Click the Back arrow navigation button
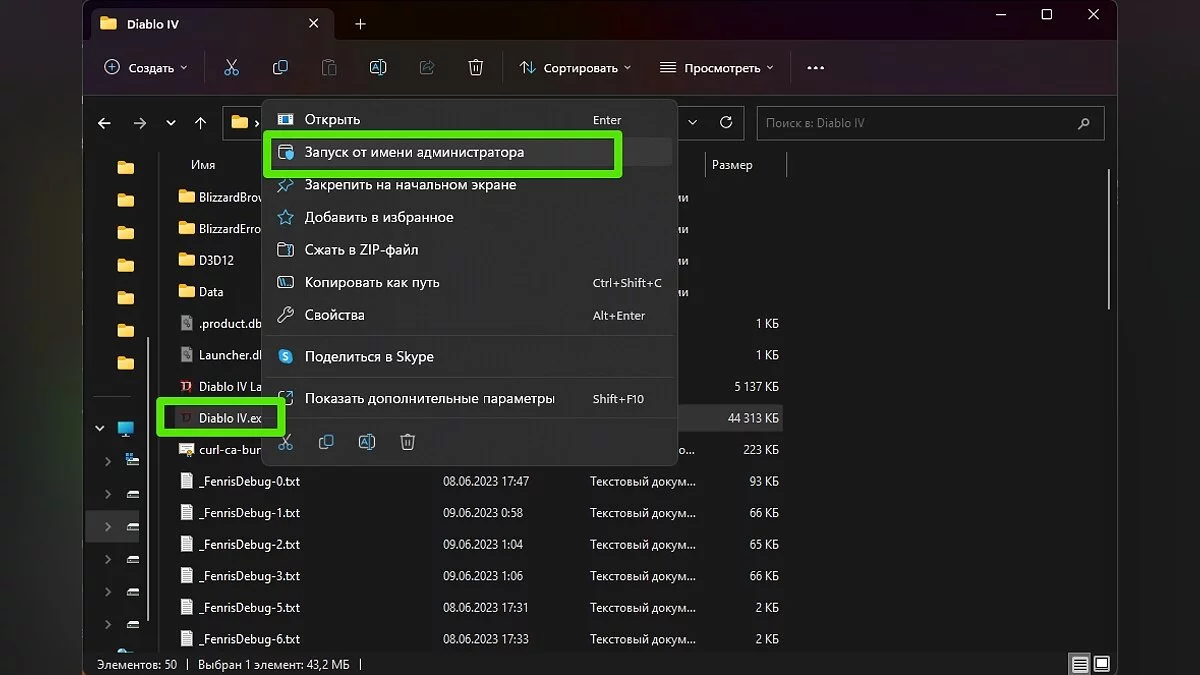Screen dimensions: 1200x675 coord(104,123)
